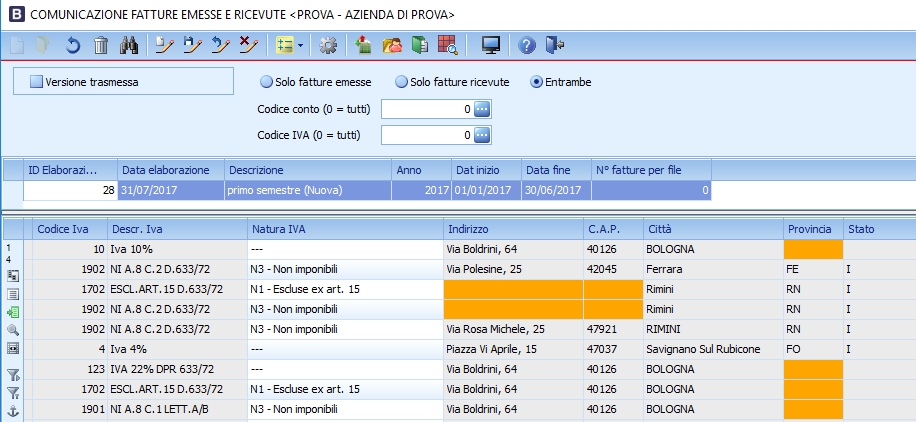Click the NI A.8 C.1 LETT.A/B cell
Screen dimensions: 916x422
[x=178, y=409]
